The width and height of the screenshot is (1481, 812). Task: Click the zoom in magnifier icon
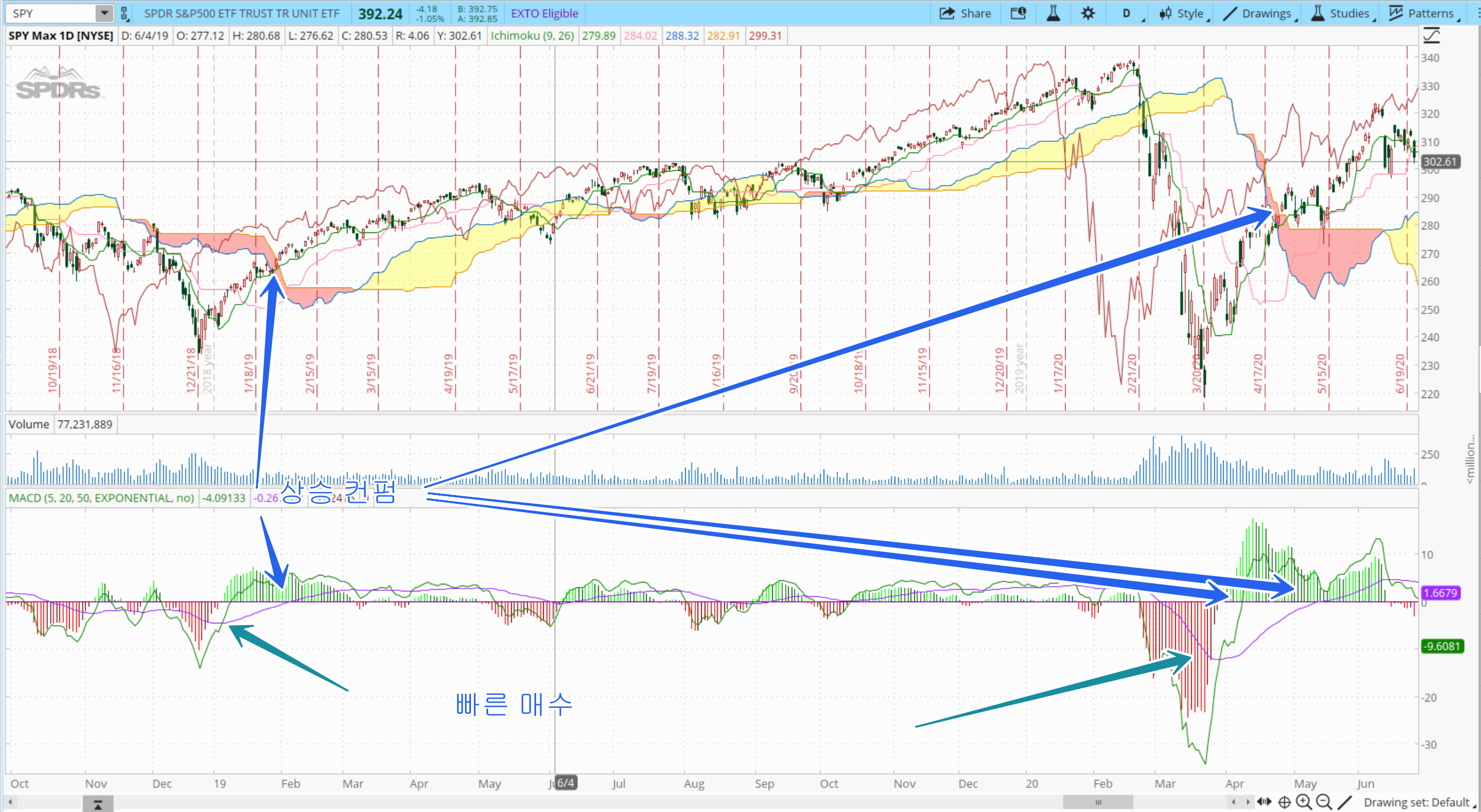tap(1303, 802)
